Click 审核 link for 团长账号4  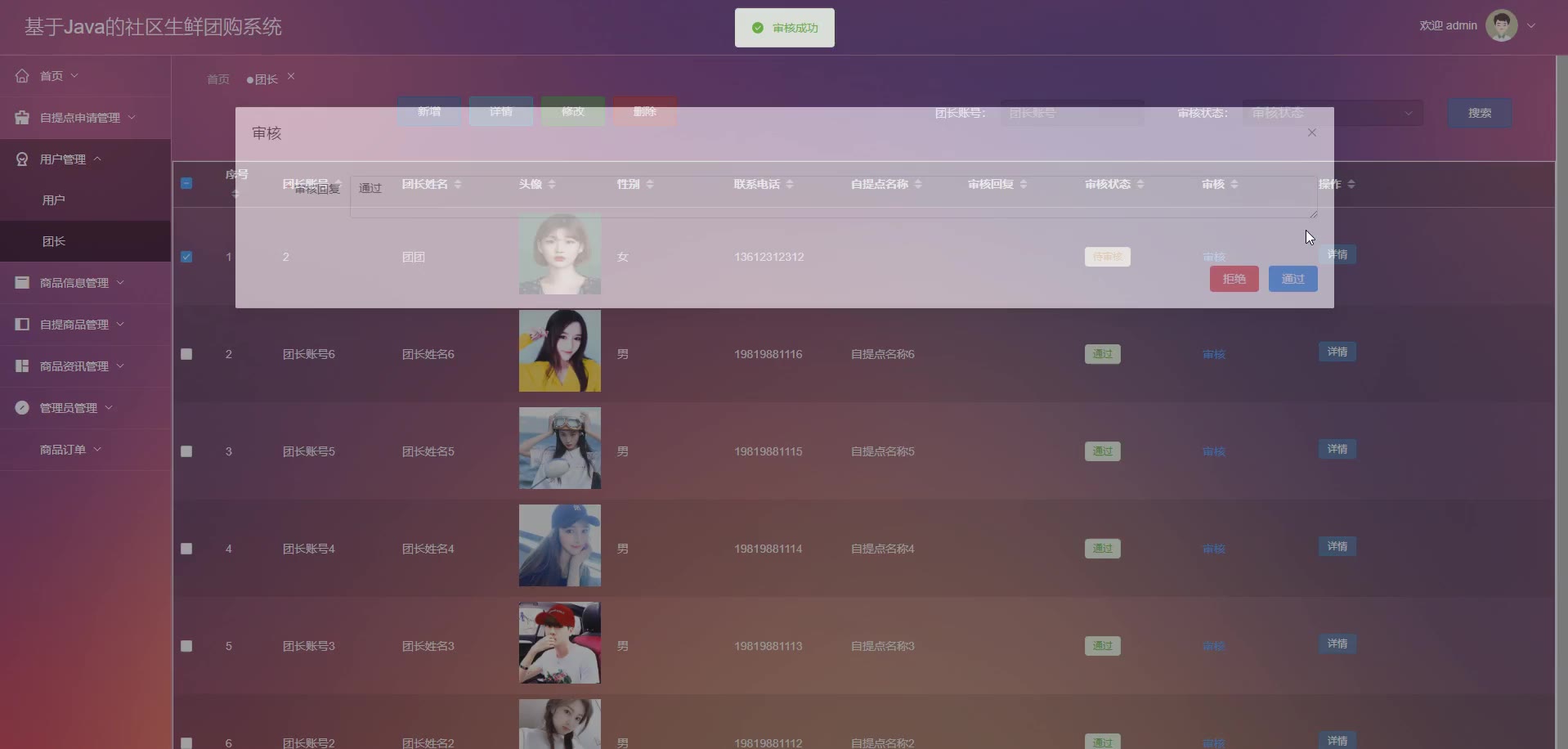tap(1214, 549)
